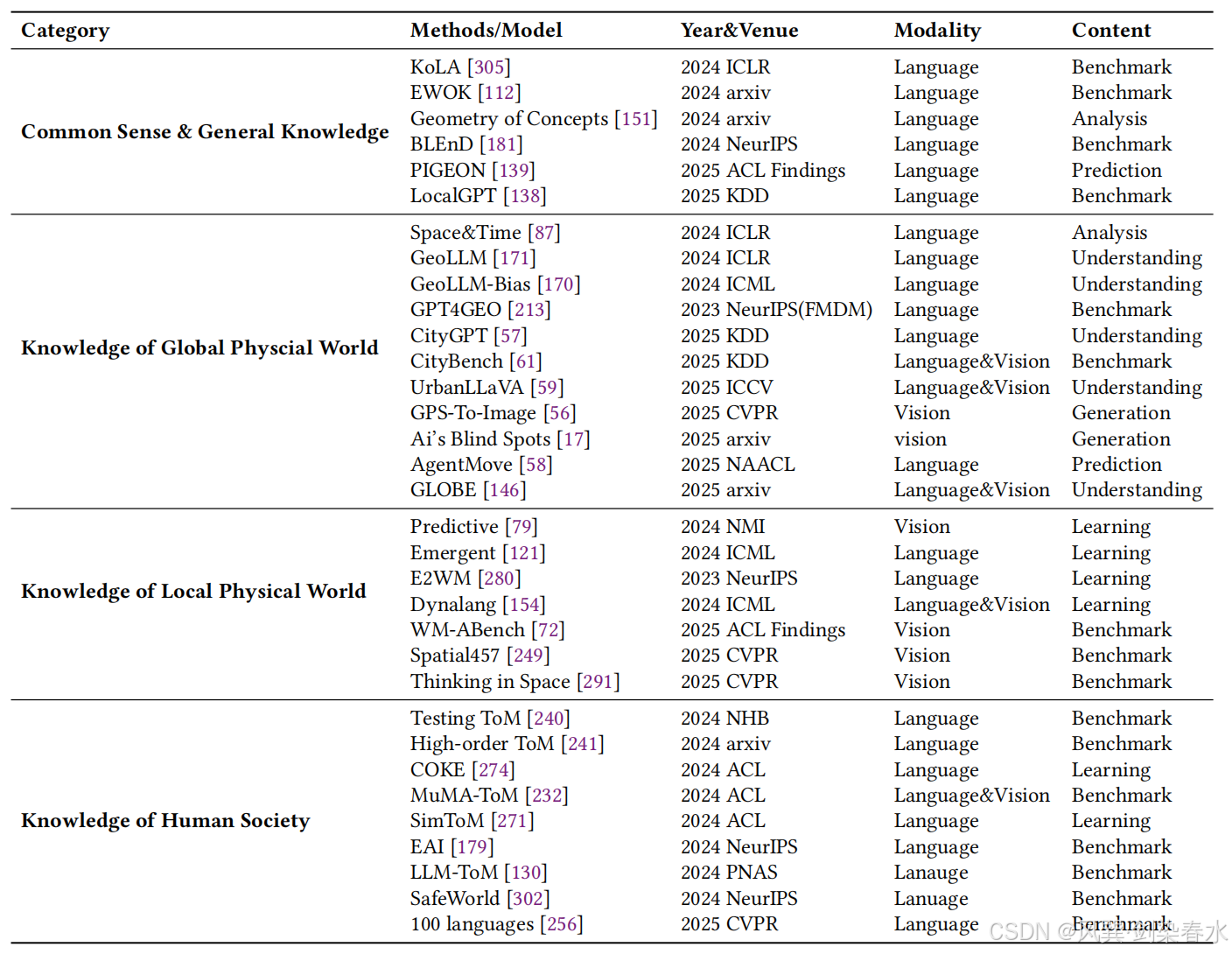The image size is (1232, 954).
Task: Open reference [181] for BLEnD
Action: pos(501,144)
